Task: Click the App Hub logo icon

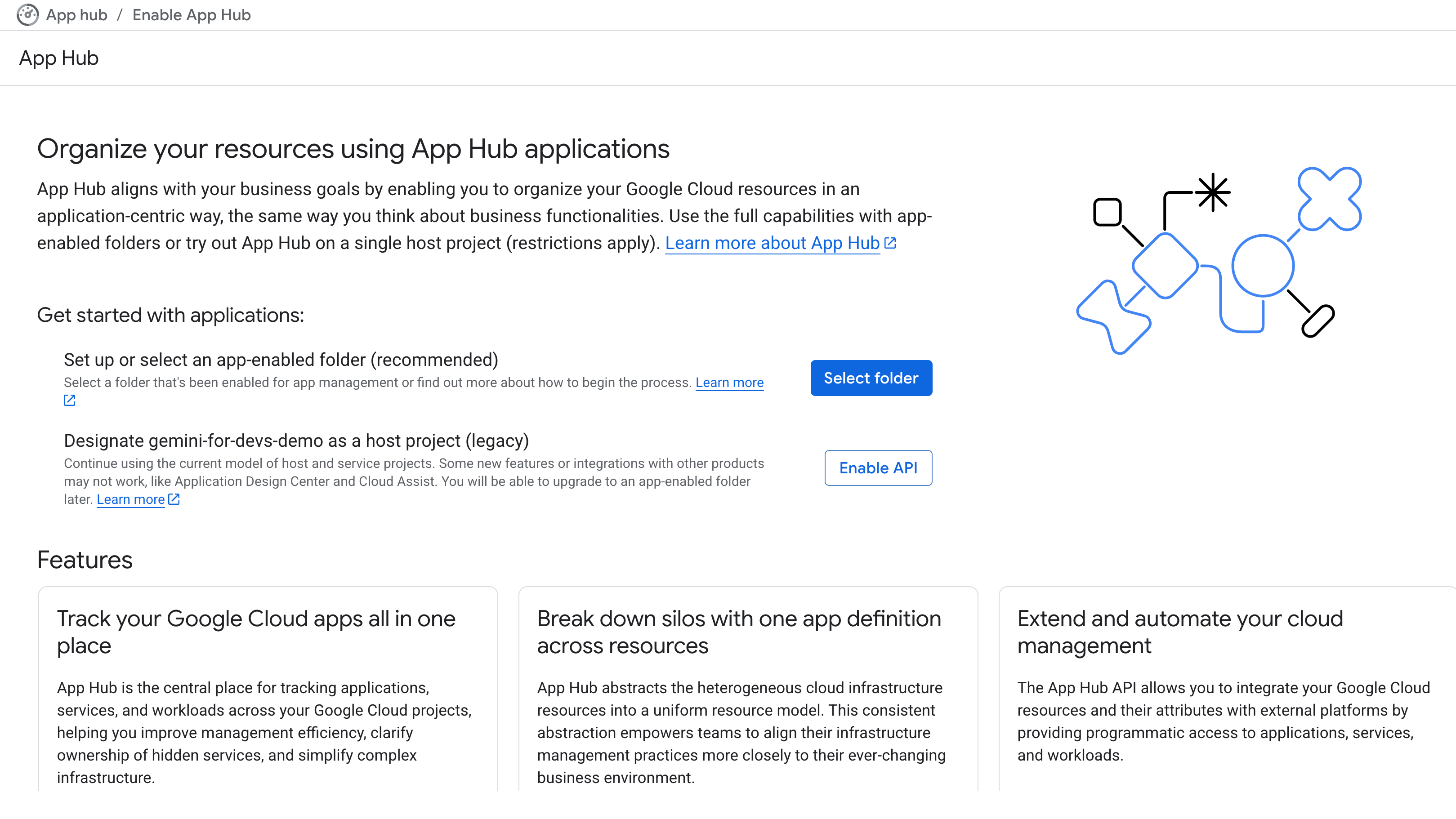Action: pos(27,15)
